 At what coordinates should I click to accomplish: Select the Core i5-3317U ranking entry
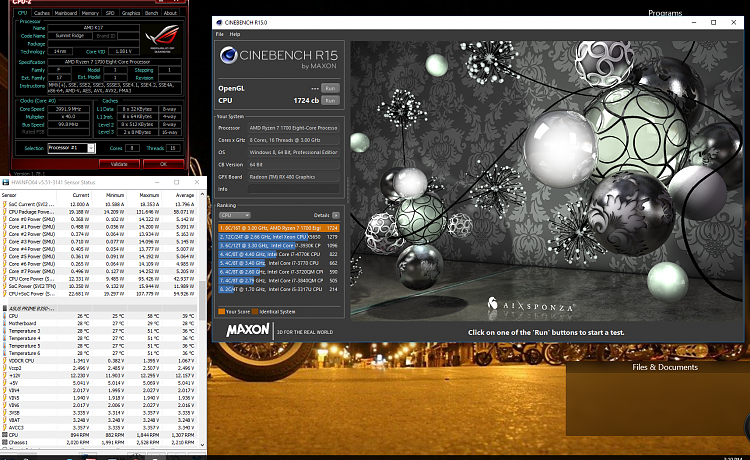(x=279, y=289)
